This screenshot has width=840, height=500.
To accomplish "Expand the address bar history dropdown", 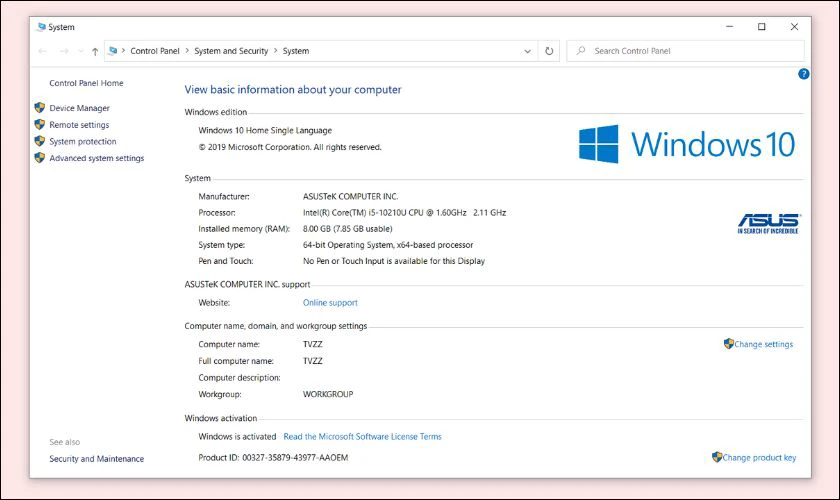I will coord(527,51).
